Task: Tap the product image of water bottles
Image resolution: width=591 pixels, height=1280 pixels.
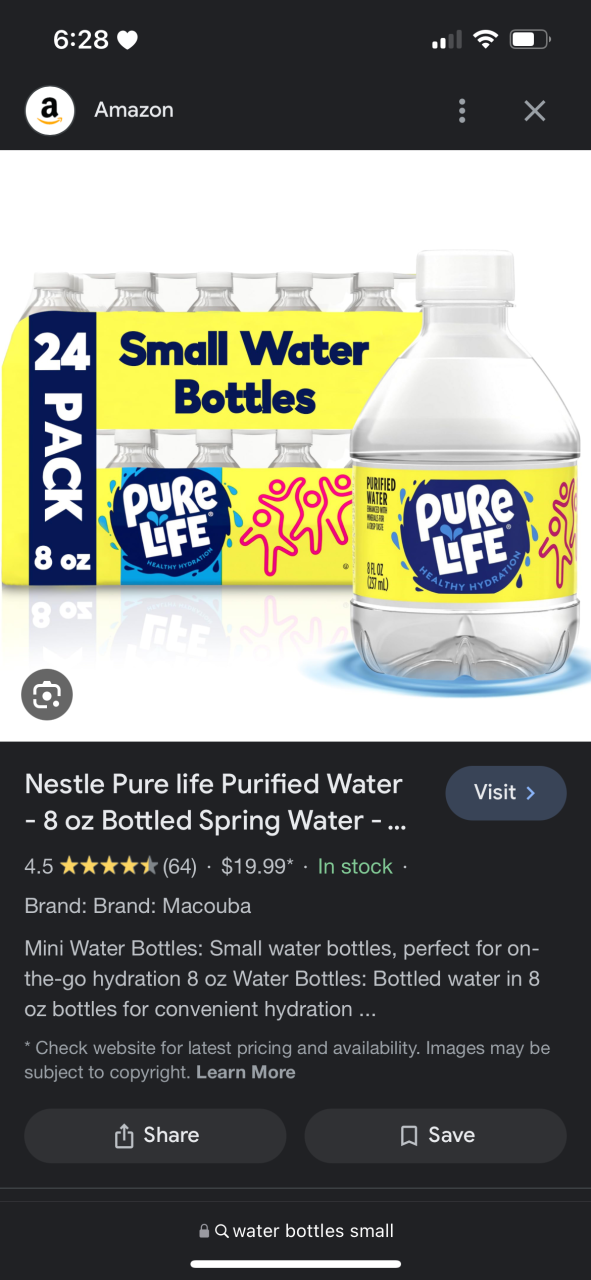Action: click(295, 446)
